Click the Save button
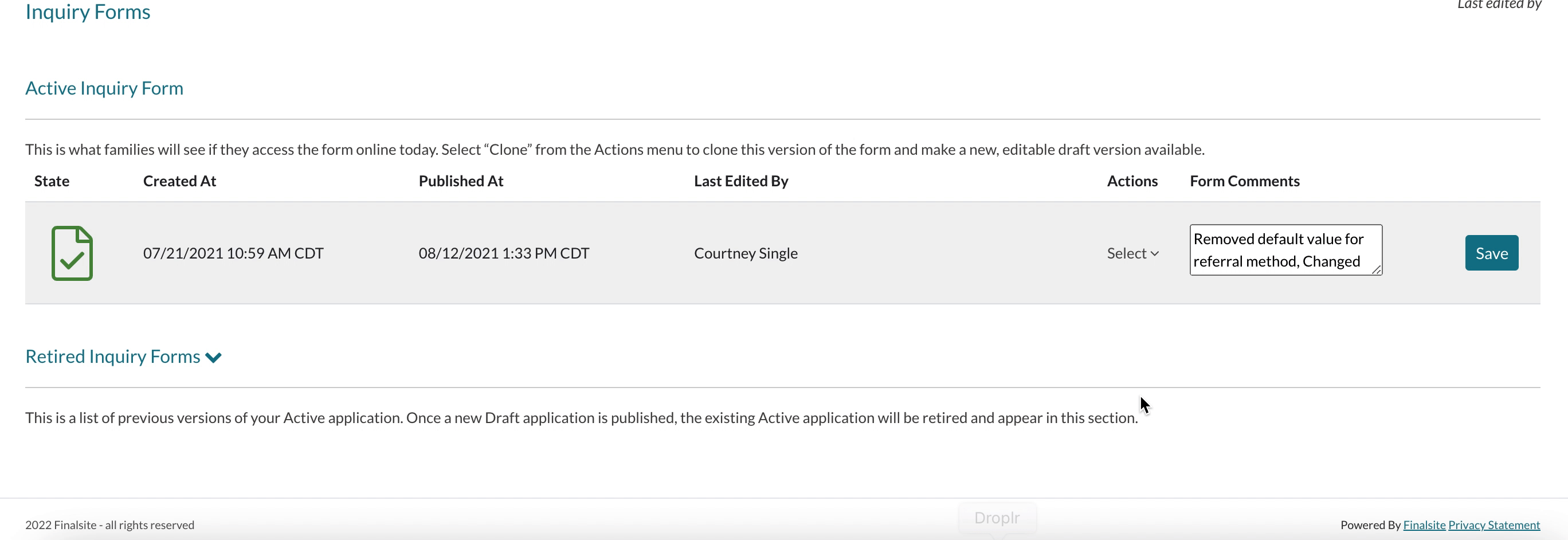 [x=1491, y=253]
